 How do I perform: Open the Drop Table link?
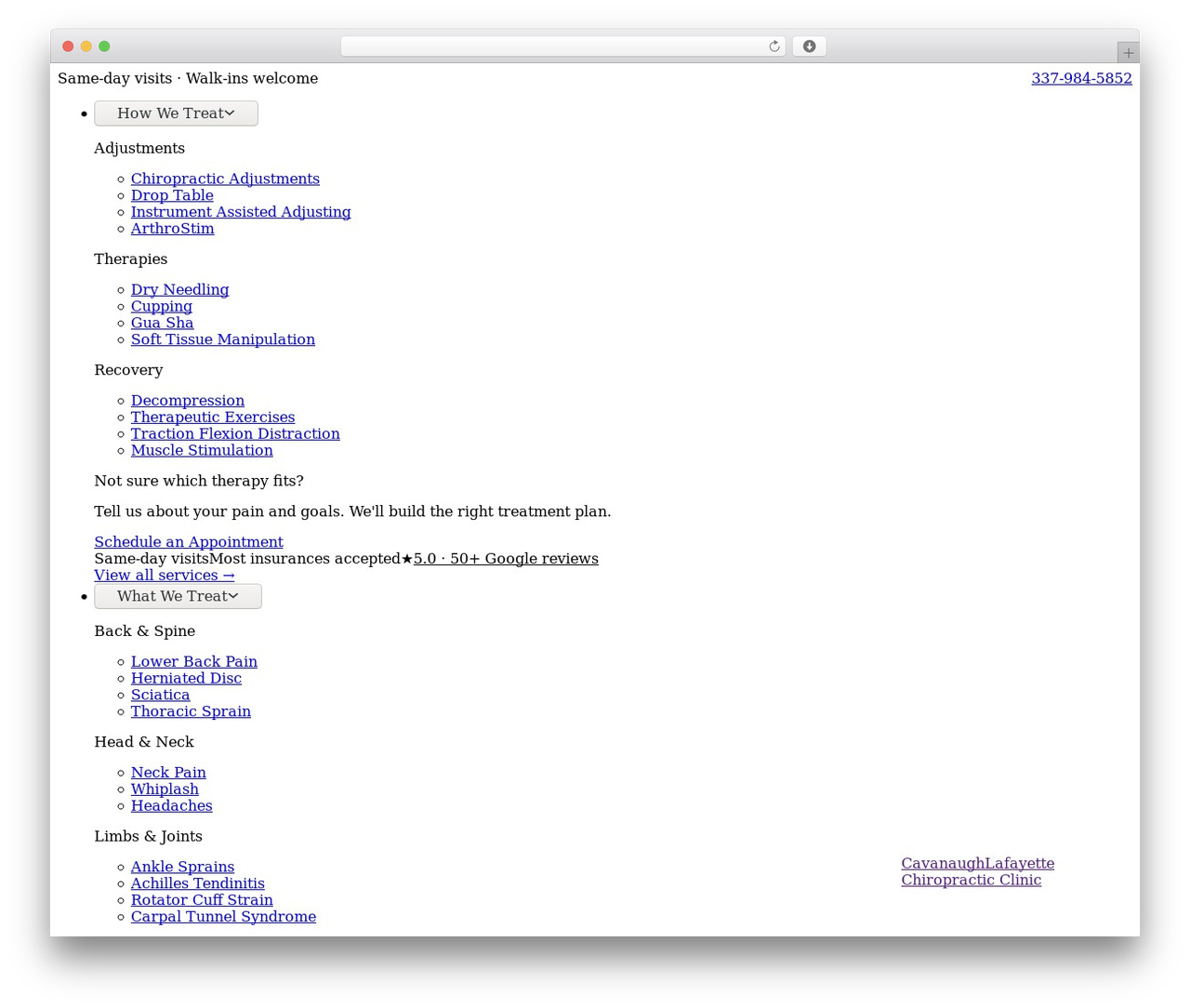(x=172, y=195)
